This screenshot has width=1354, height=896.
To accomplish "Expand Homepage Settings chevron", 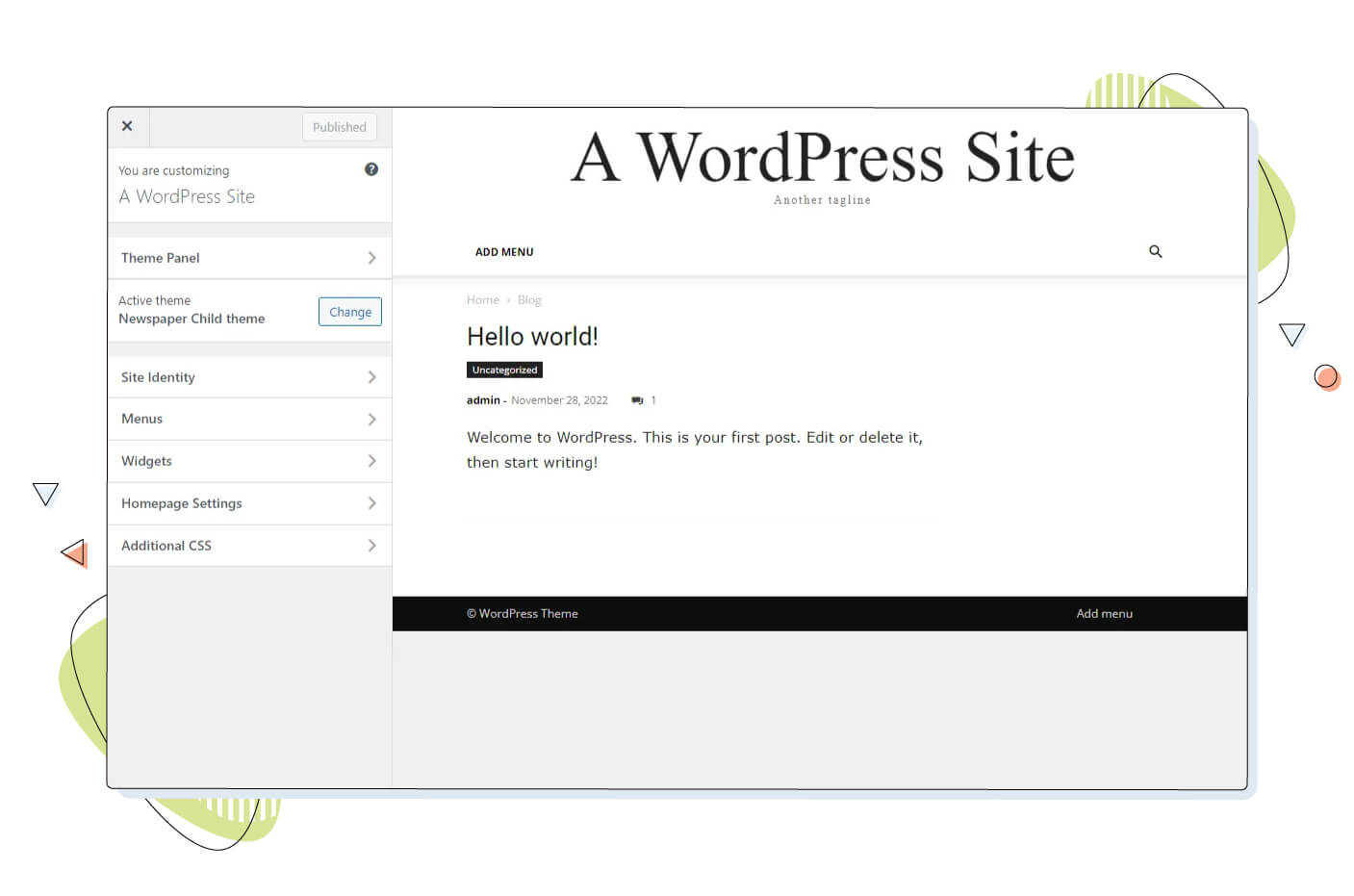I will click(x=371, y=503).
